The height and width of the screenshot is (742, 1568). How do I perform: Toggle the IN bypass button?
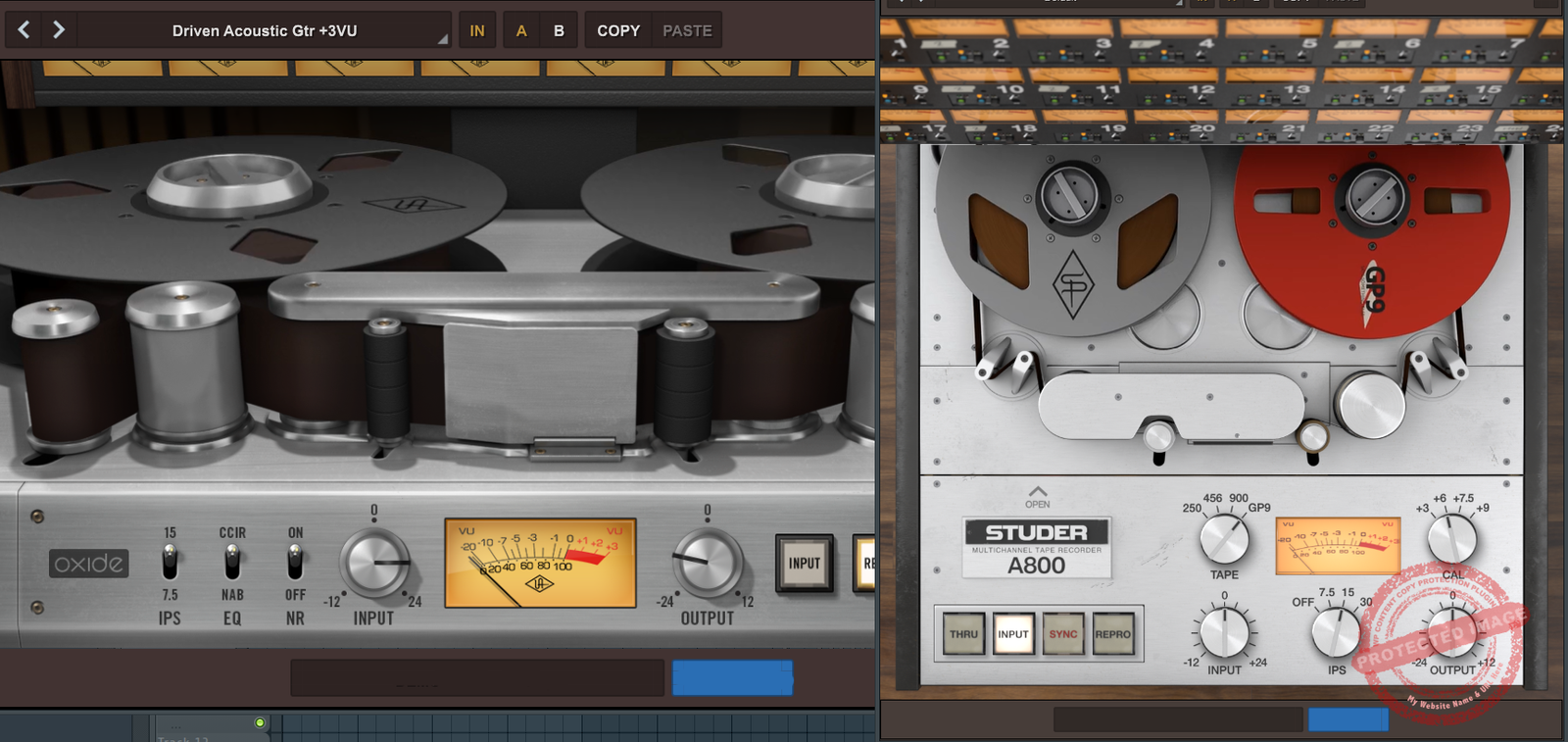(477, 30)
